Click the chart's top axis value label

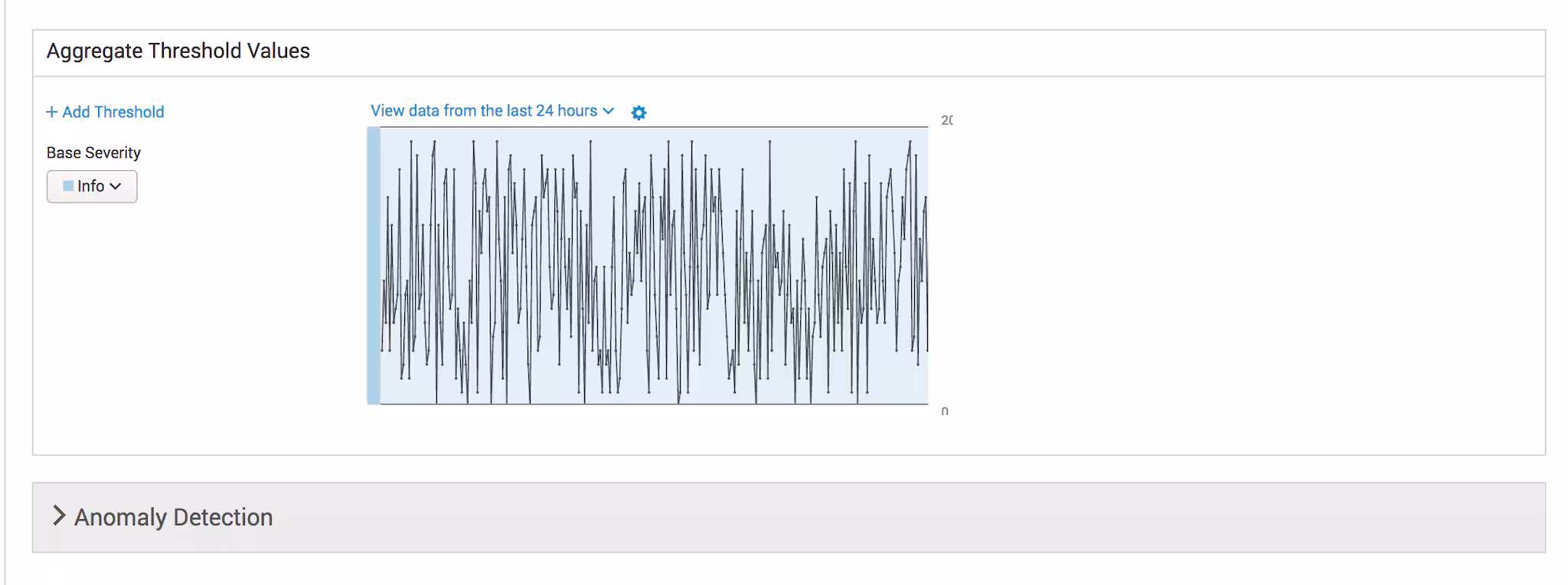pyautogui.click(x=947, y=120)
